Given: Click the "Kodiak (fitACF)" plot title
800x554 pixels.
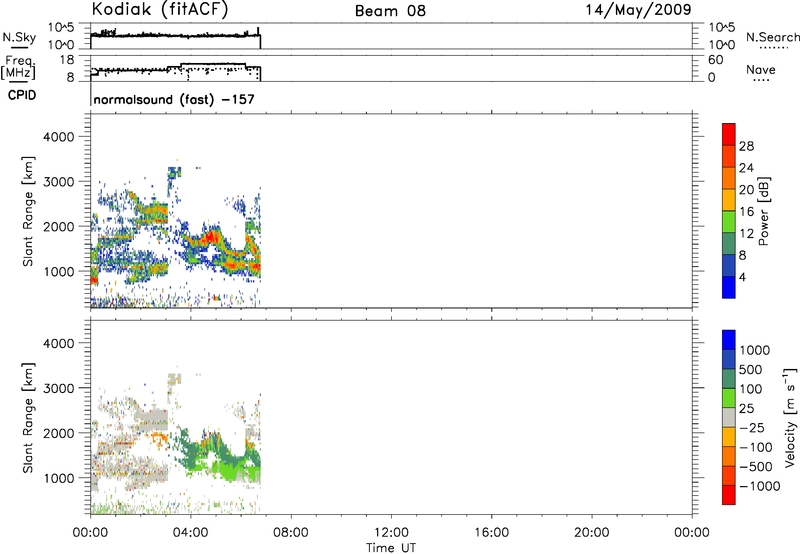Looking at the screenshot, I should click(160, 10).
